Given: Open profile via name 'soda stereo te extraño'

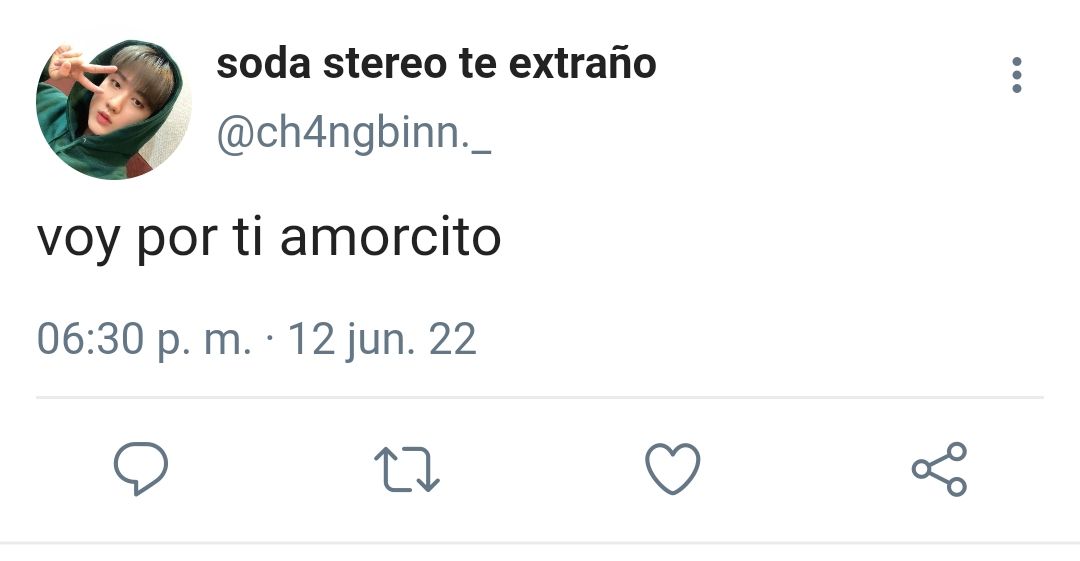Looking at the screenshot, I should point(436,63).
